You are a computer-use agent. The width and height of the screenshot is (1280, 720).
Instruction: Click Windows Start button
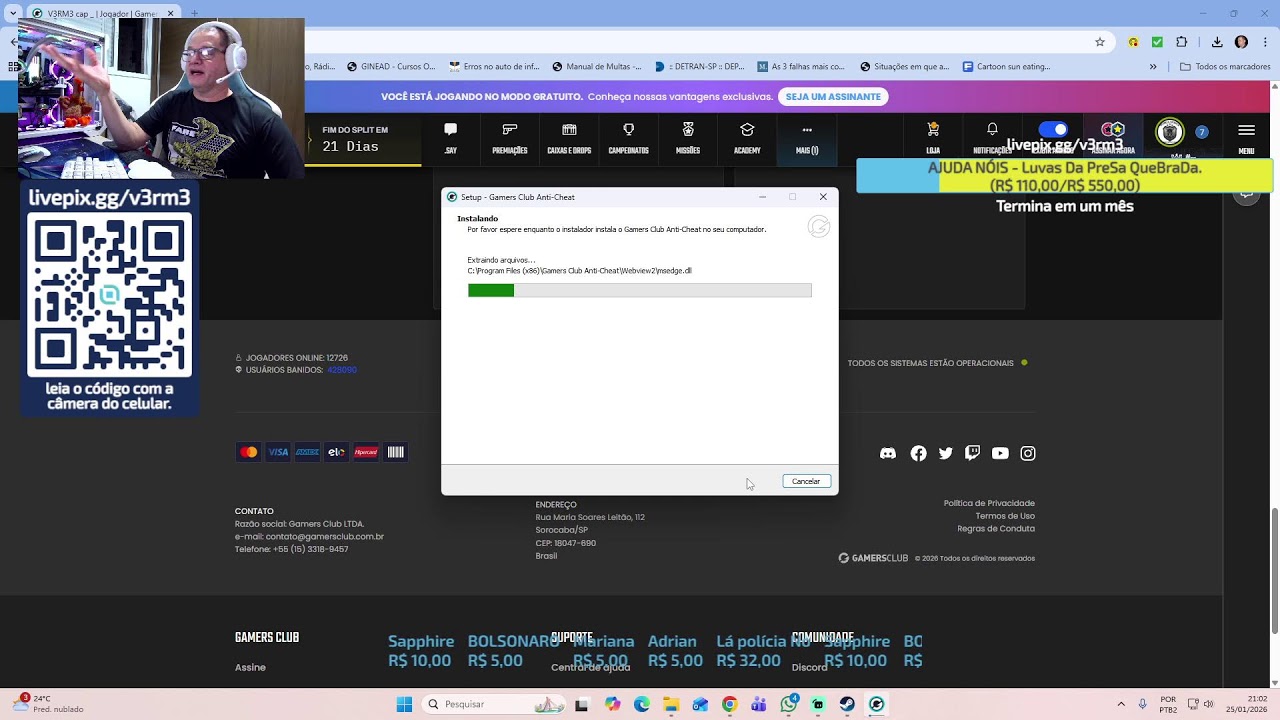click(404, 704)
